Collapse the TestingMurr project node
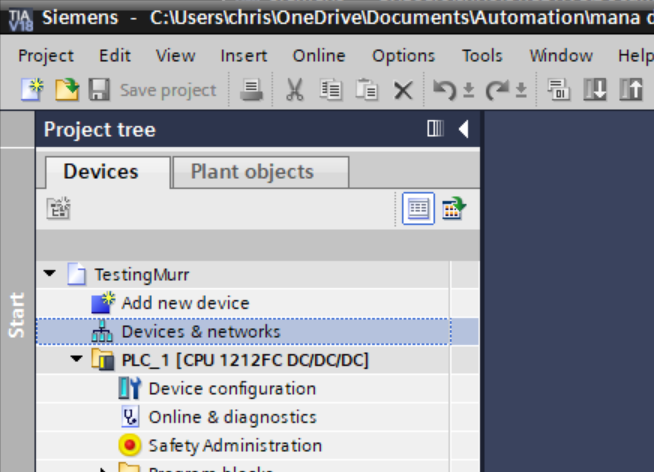Image resolution: width=654 pixels, height=472 pixels. point(50,274)
